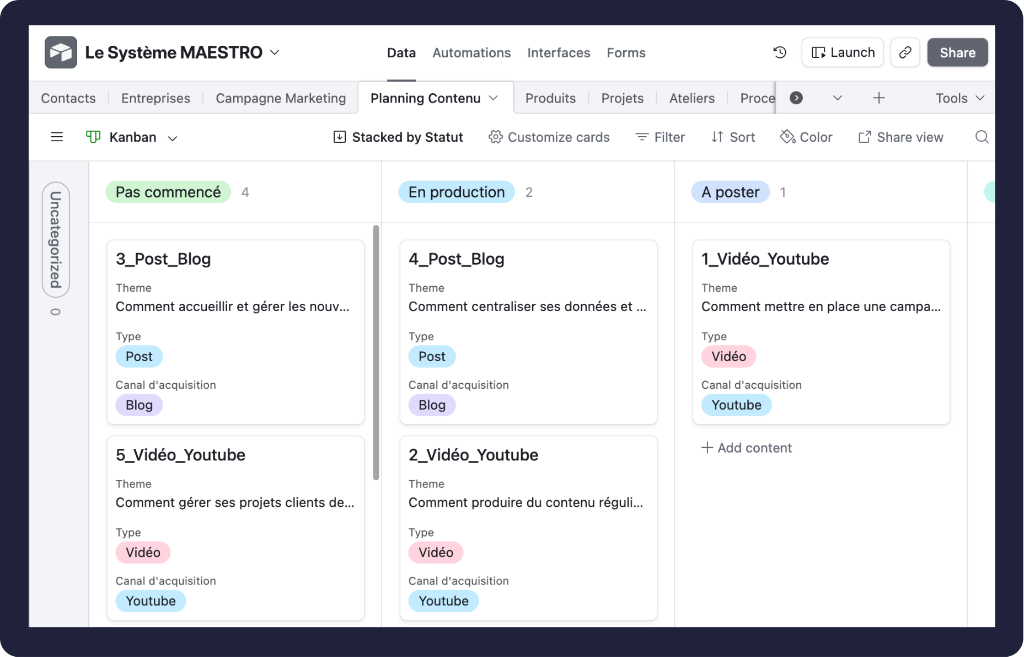Open the search magnifier in view toolbar
Viewport: 1024px width, 657px height.
tap(981, 137)
